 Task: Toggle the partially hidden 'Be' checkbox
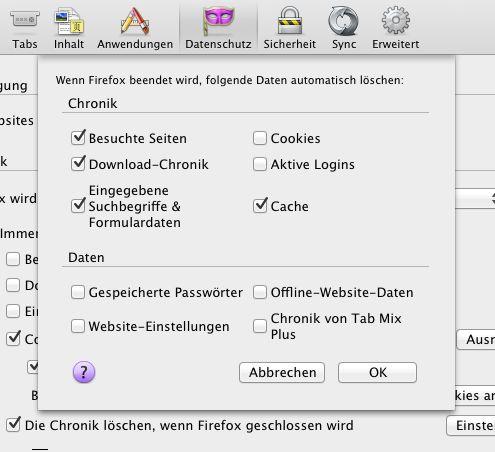pyautogui.click(x=13, y=259)
